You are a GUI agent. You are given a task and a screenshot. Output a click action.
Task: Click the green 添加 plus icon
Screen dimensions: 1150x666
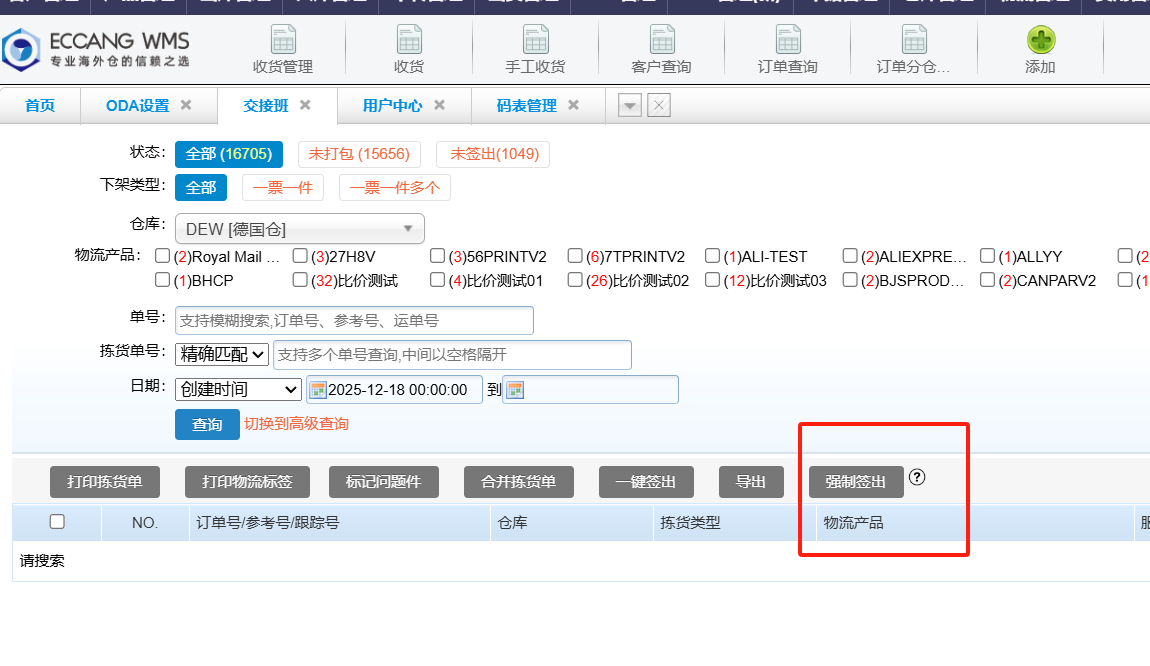pos(1040,40)
